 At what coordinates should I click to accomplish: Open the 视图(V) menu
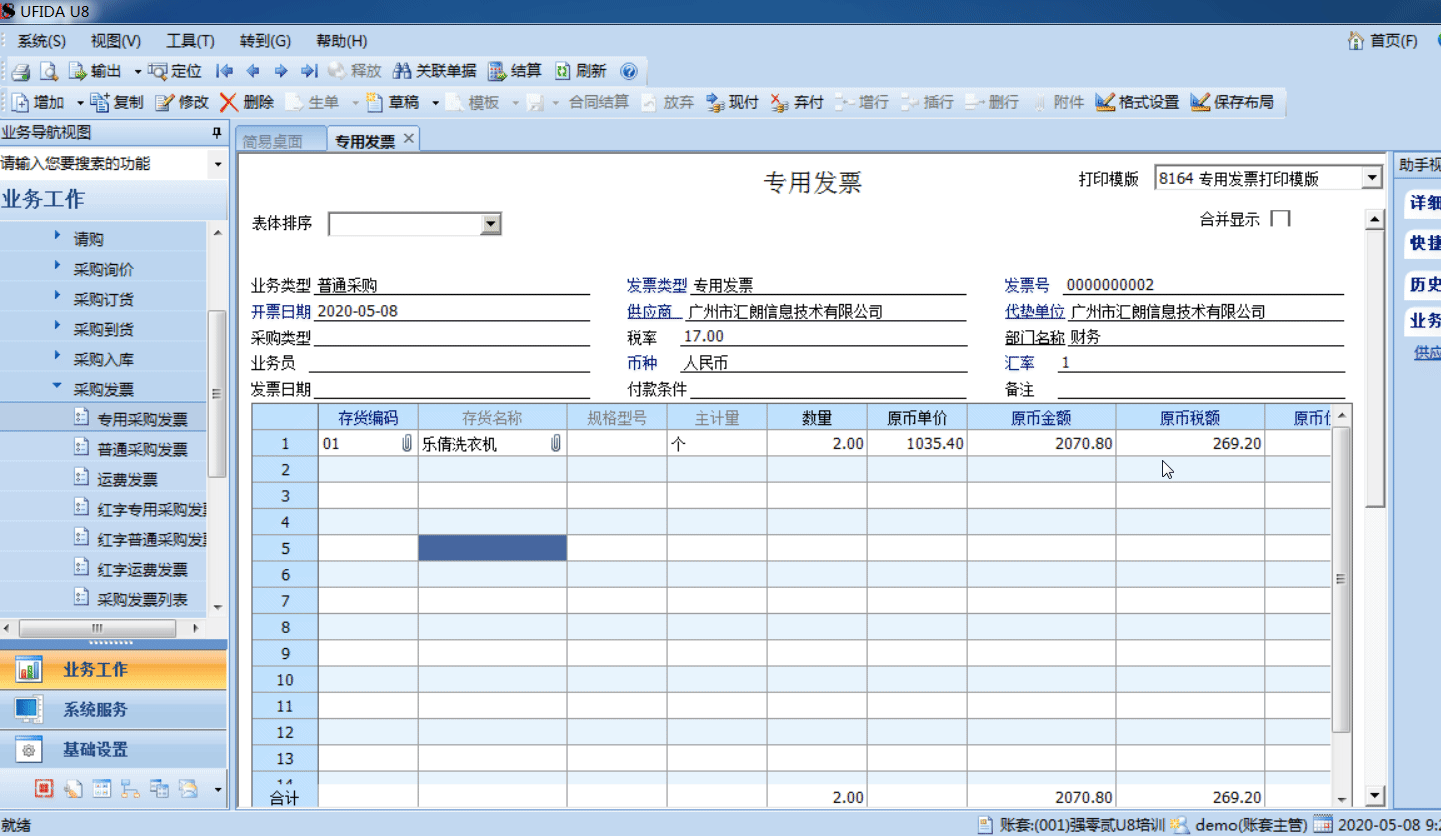coord(115,41)
